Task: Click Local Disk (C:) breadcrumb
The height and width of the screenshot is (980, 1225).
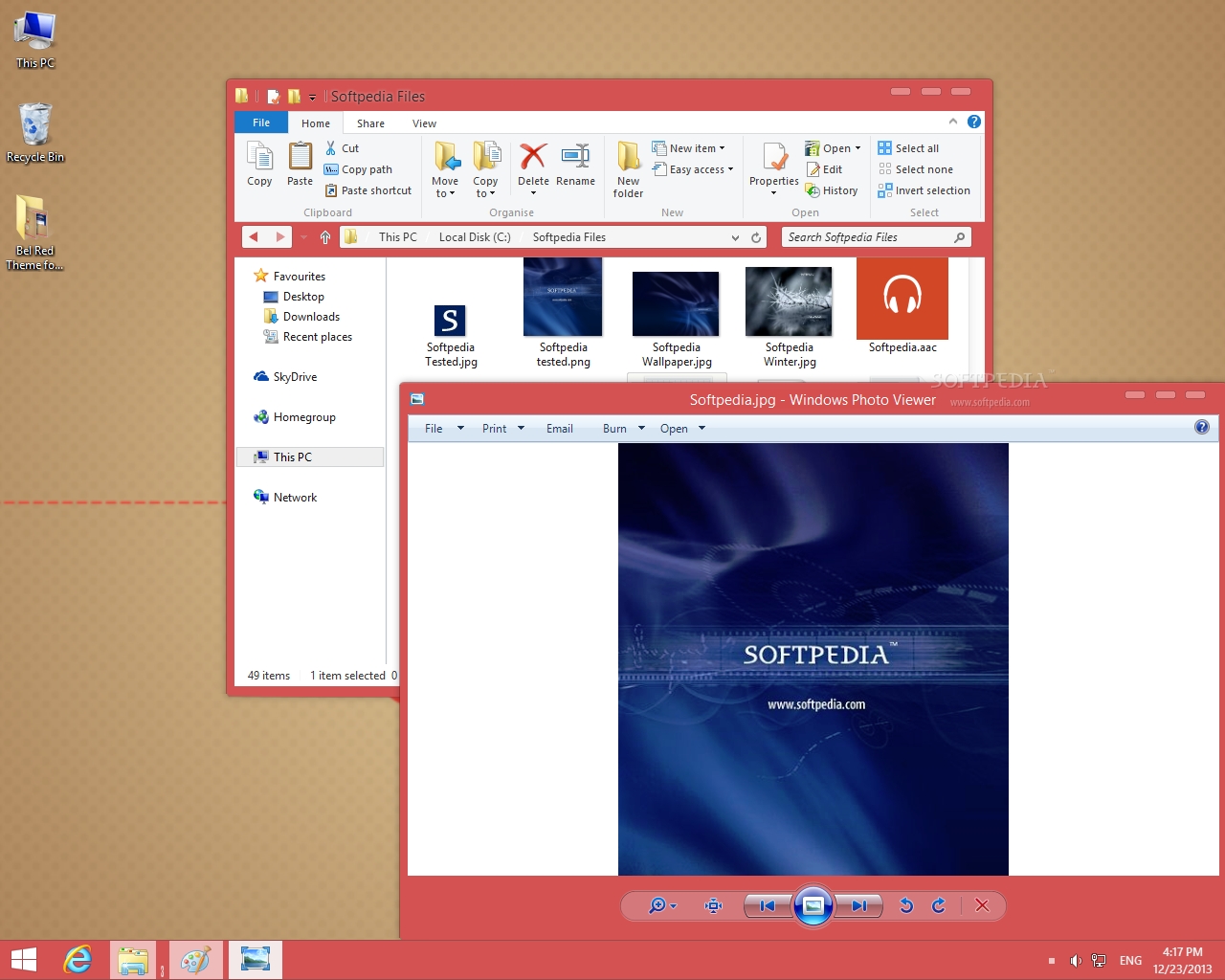Action: [x=475, y=237]
